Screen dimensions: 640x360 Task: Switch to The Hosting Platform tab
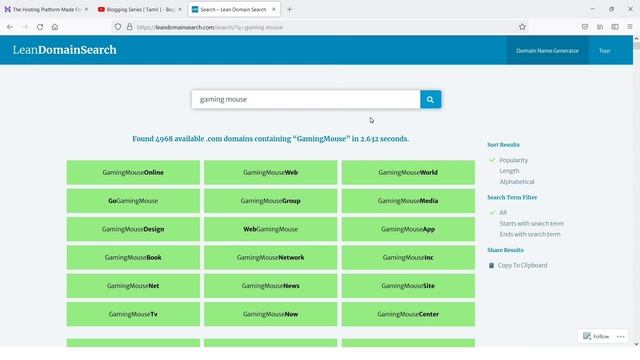coord(46,9)
